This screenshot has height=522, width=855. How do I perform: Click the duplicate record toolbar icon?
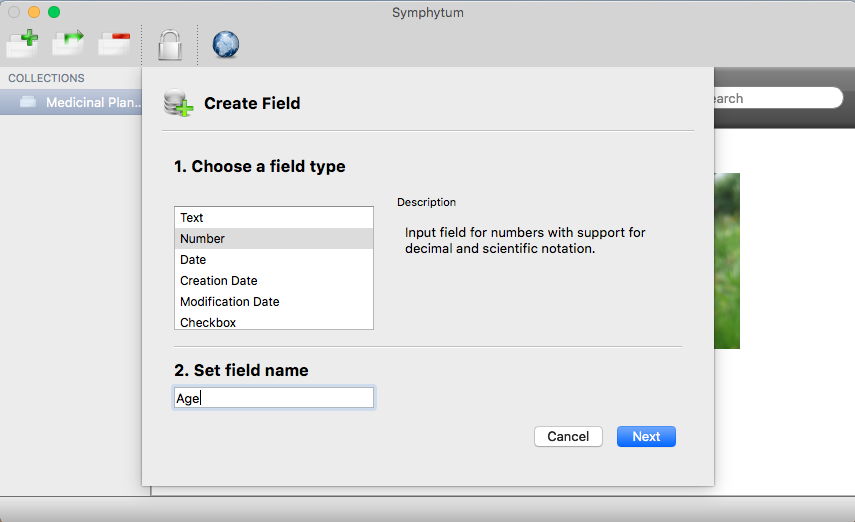tap(68, 43)
